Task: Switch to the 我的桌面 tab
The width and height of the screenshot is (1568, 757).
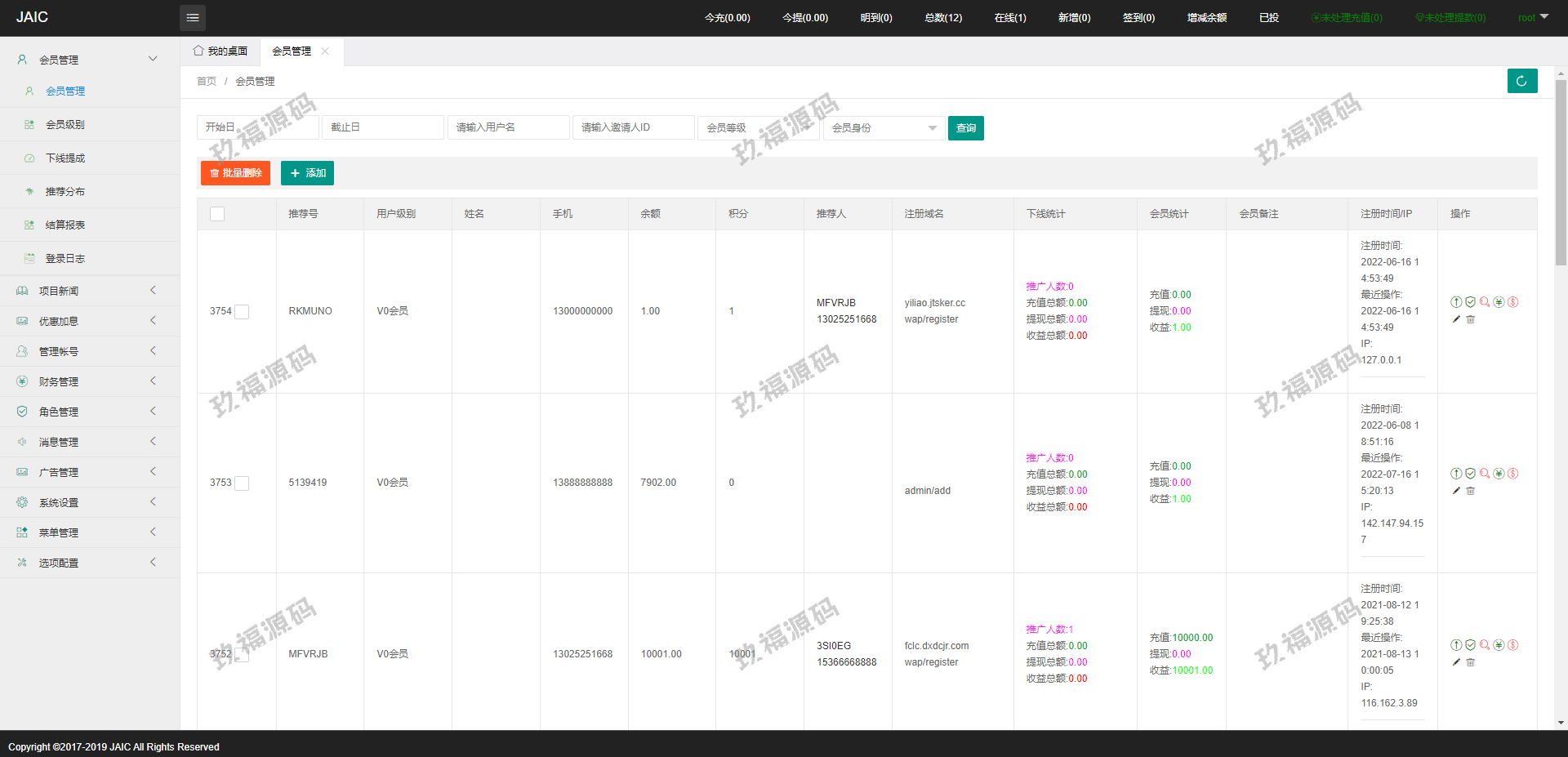Action: [x=220, y=51]
